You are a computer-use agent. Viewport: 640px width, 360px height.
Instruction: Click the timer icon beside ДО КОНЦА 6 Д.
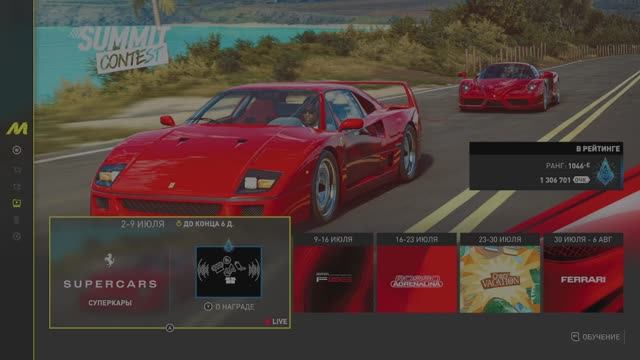178,224
